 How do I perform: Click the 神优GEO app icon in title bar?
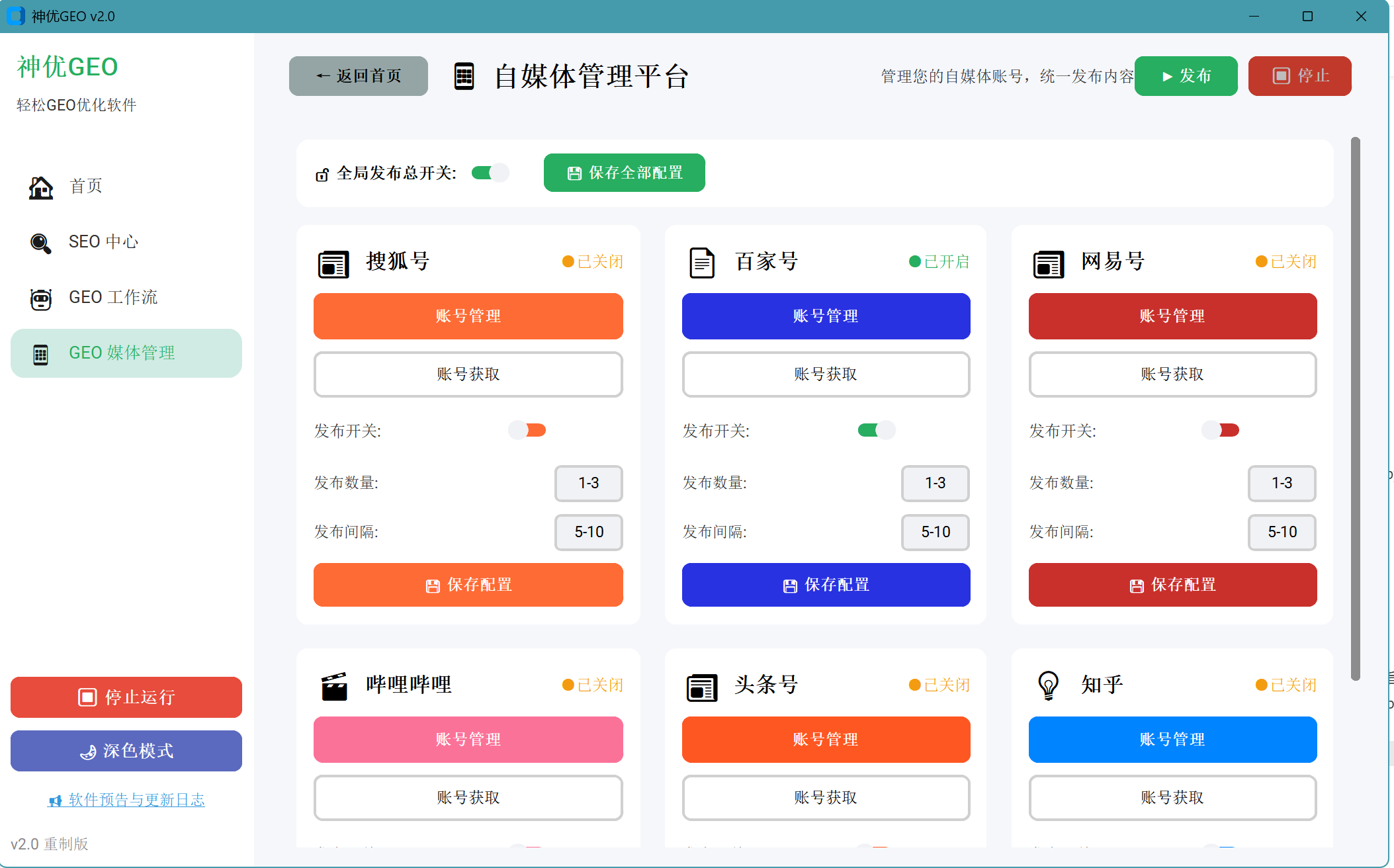tap(16, 16)
